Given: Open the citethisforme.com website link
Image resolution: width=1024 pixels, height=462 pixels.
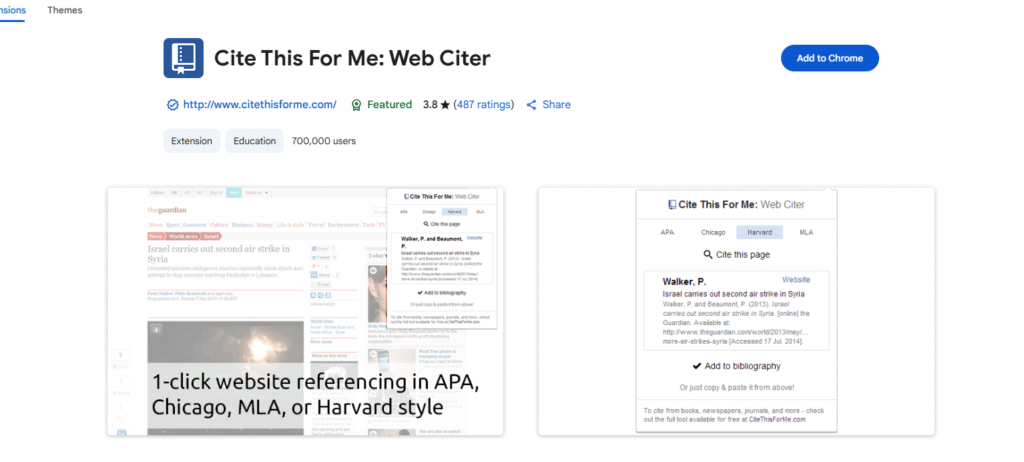Looking at the screenshot, I should [x=259, y=104].
